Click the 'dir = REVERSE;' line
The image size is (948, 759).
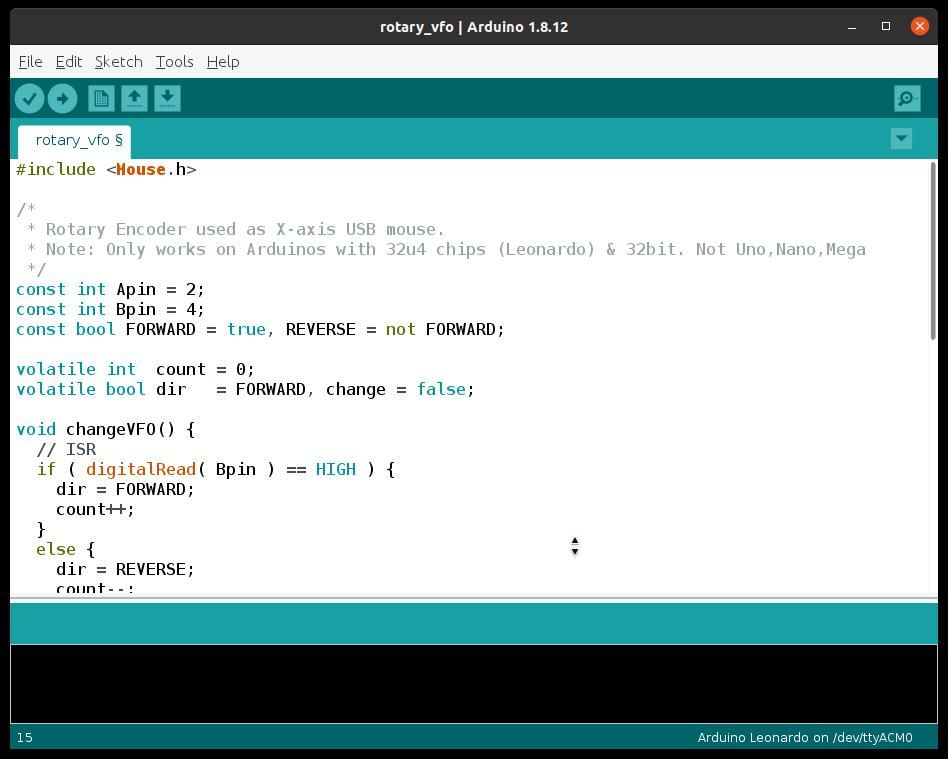(125, 568)
